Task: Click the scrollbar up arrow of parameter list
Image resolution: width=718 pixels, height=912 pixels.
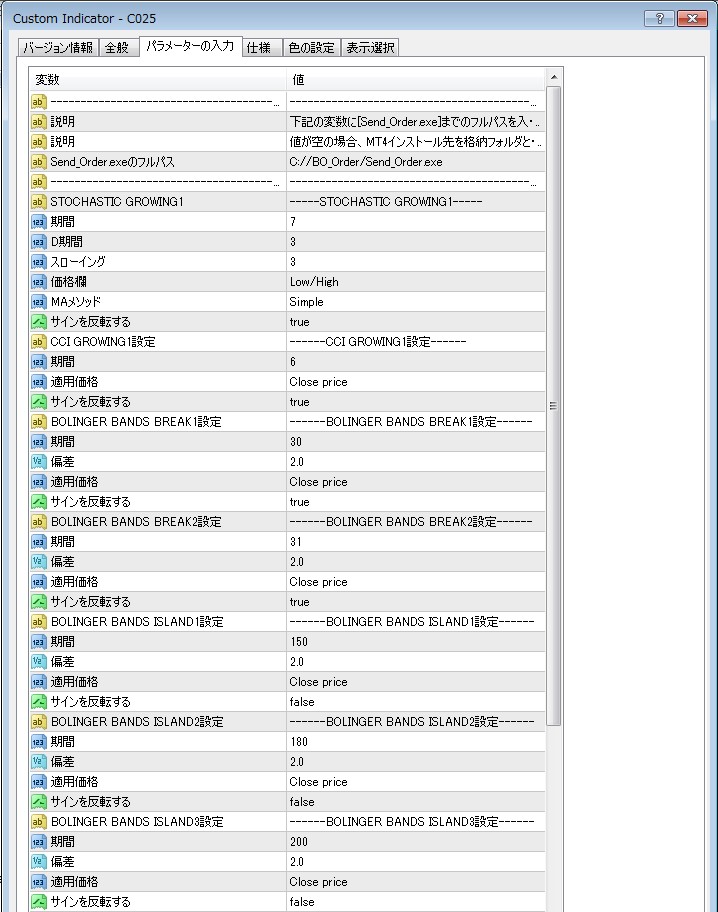Action: 554,77
